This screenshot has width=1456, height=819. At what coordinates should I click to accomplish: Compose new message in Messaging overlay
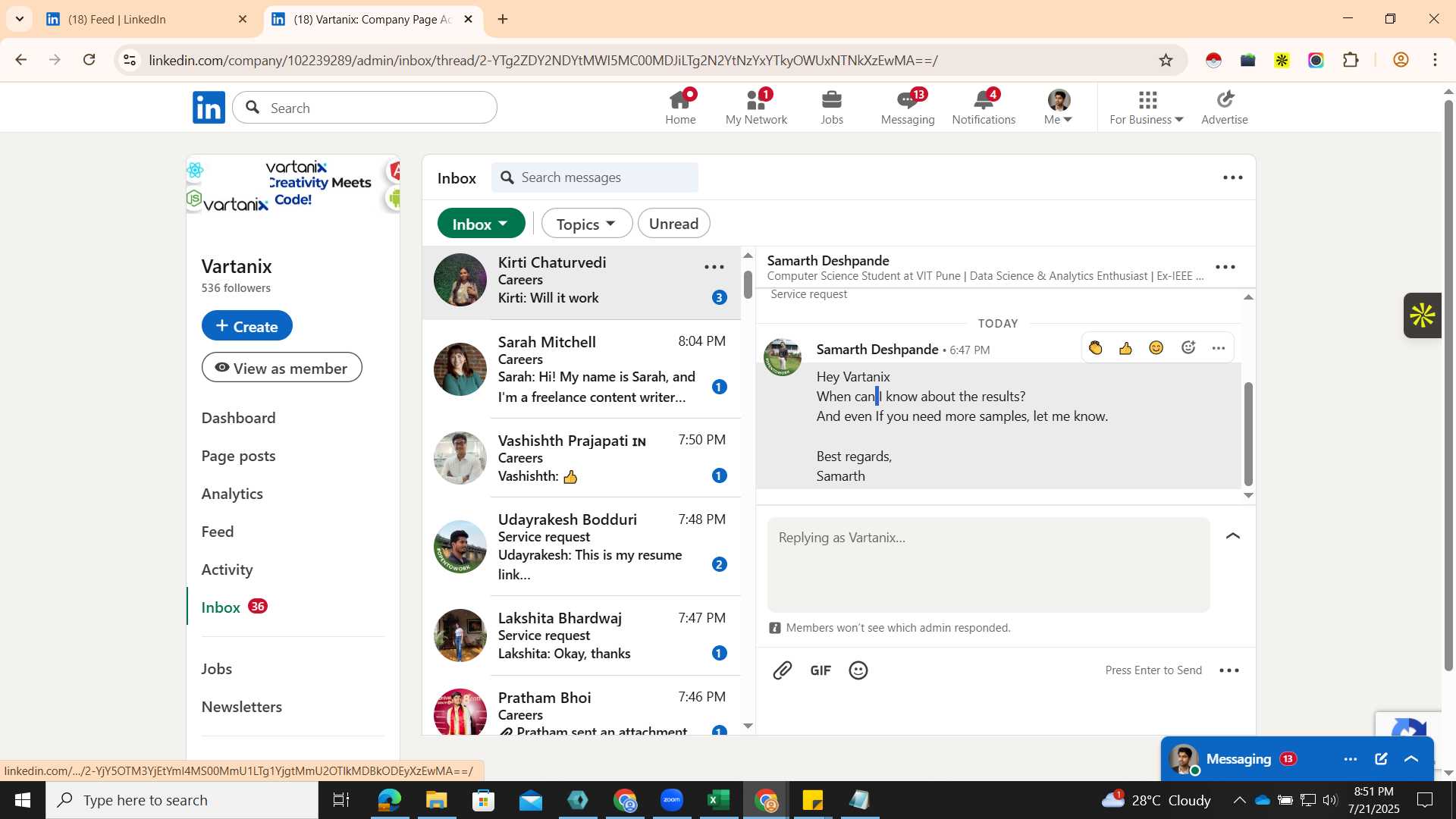coord(1381,759)
